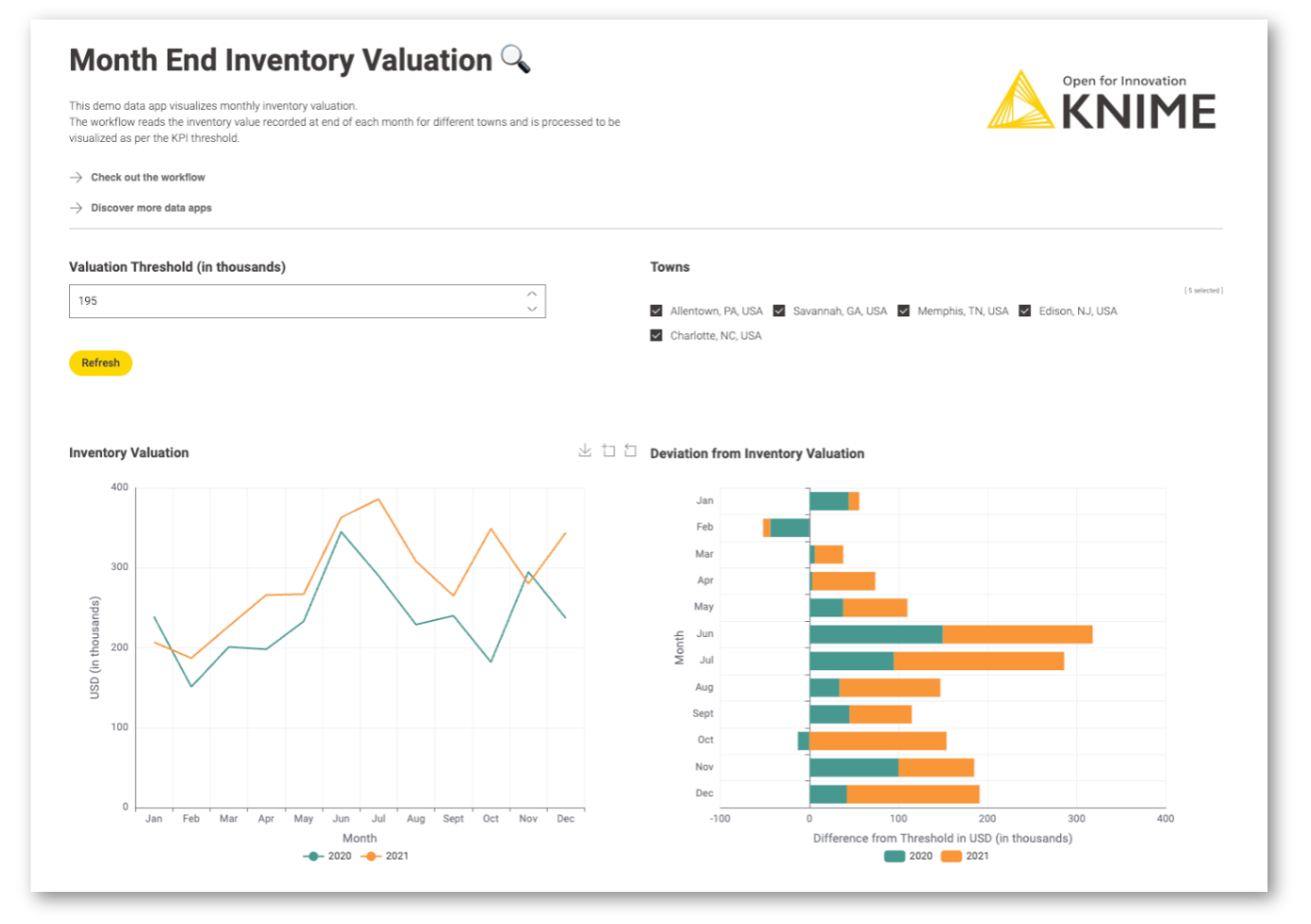The width and height of the screenshot is (1311, 924).
Task: Toggle the Edison, NJ, USA checkbox
Action: pyautogui.click(x=1024, y=311)
